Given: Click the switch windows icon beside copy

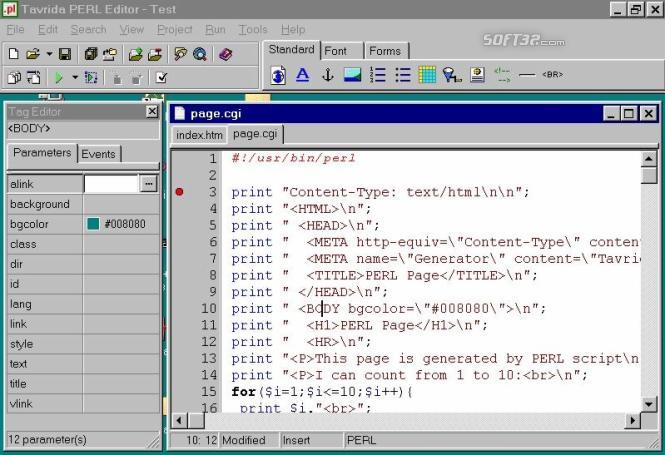Looking at the screenshot, I should (x=34, y=78).
